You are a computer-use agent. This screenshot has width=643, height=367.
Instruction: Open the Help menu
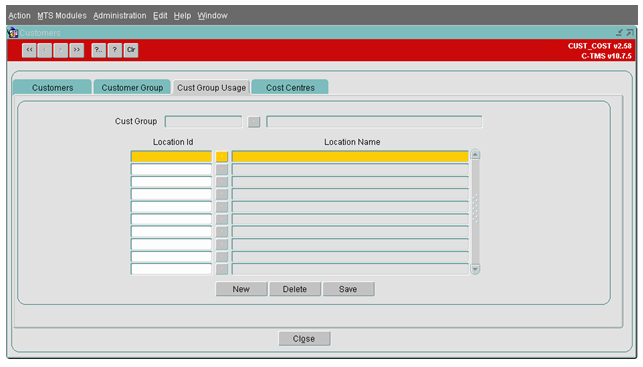click(x=182, y=16)
